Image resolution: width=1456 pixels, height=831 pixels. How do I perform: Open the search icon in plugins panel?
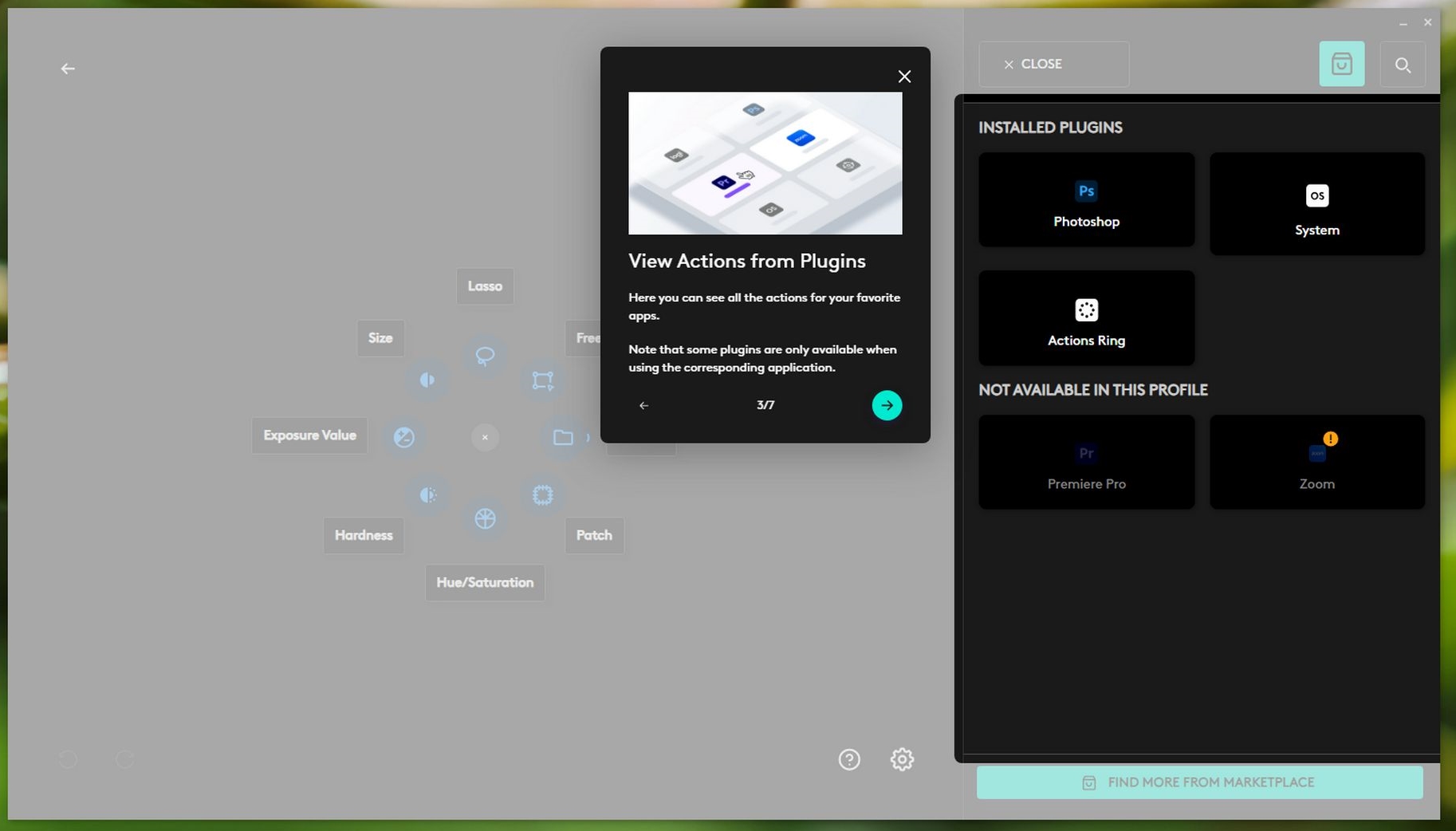(x=1402, y=65)
